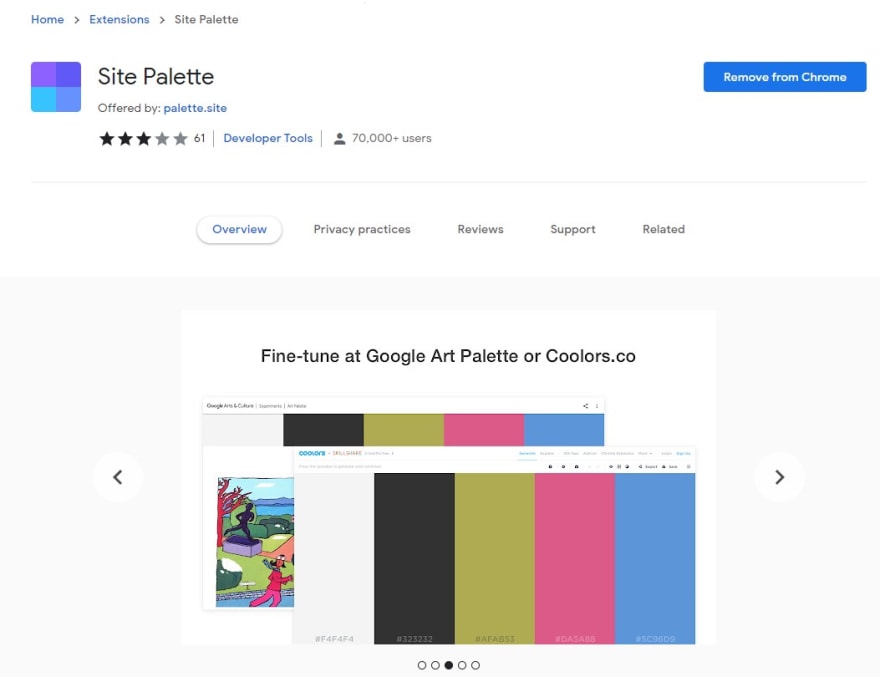Click the Site Palette title heading
This screenshot has width=880, height=677.
156,77
